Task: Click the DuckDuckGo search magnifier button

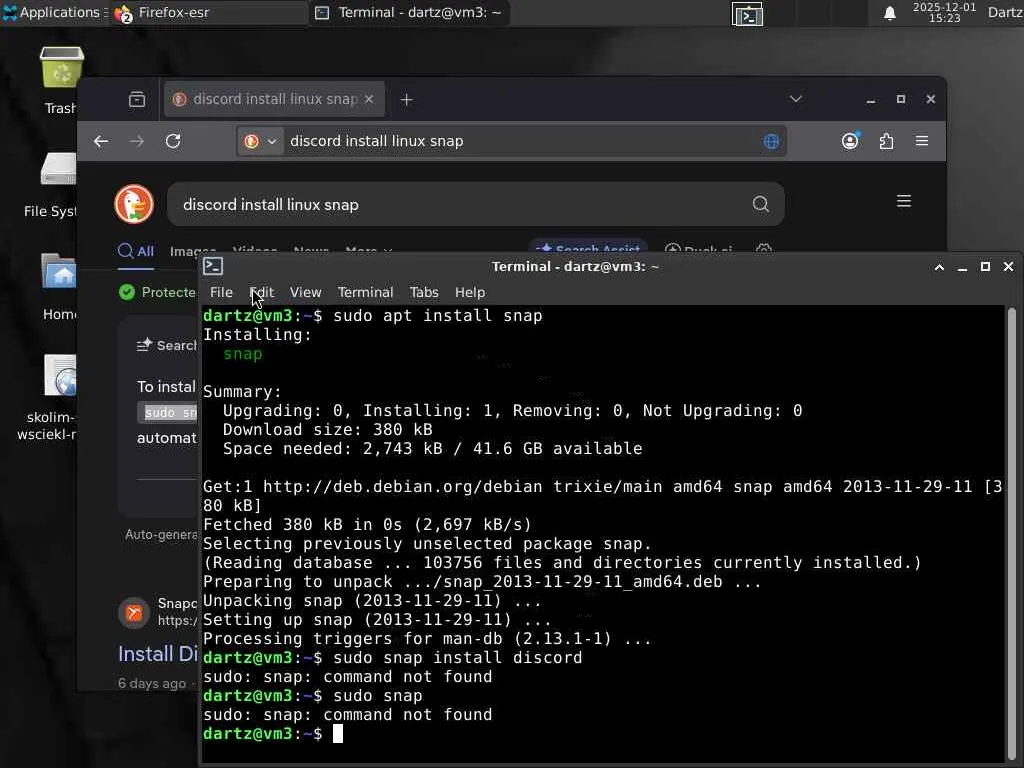Action: [x=760, y=204]
